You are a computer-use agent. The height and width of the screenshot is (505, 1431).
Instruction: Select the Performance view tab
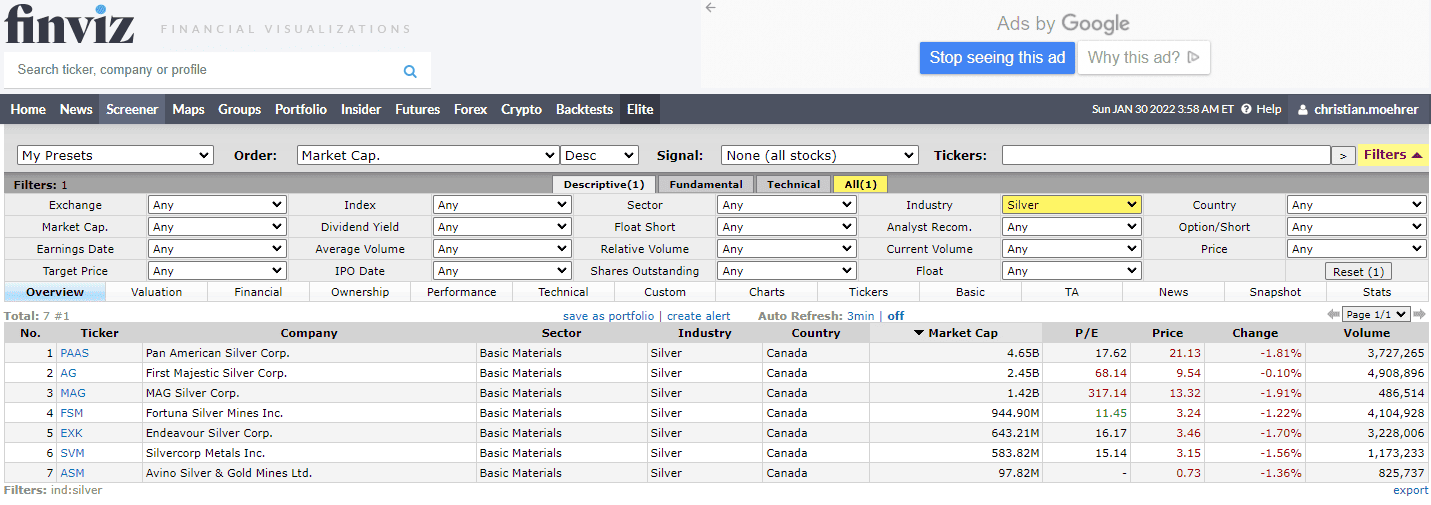click(x=462, y=292)
